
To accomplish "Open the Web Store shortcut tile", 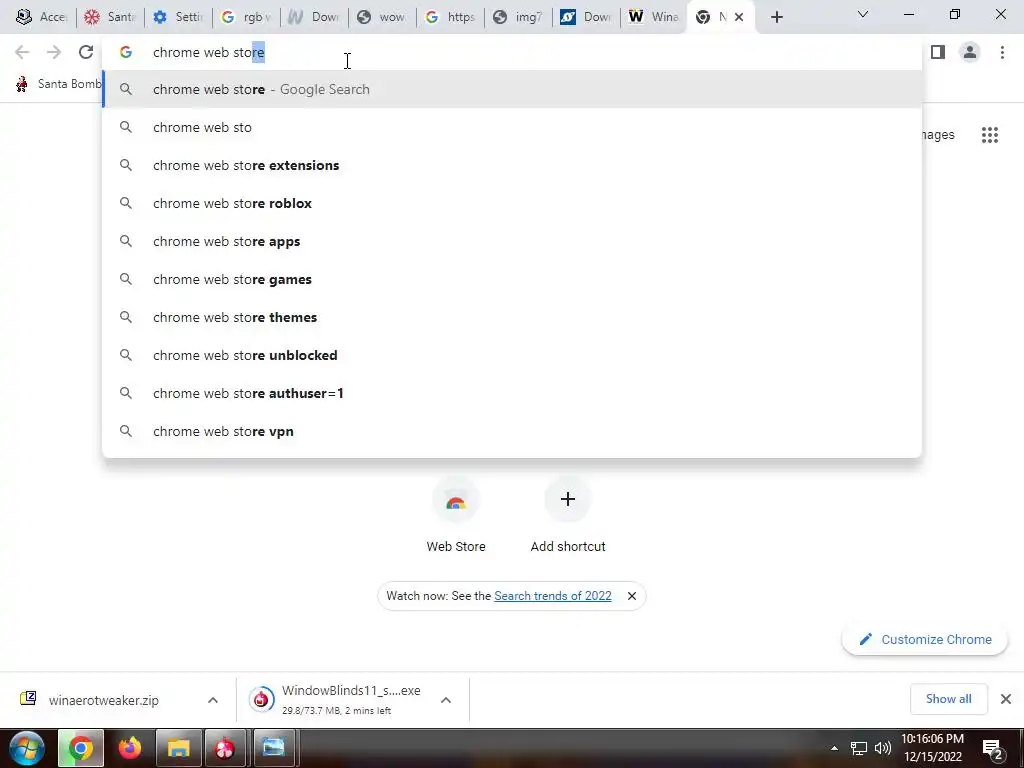I will [456, 515].
